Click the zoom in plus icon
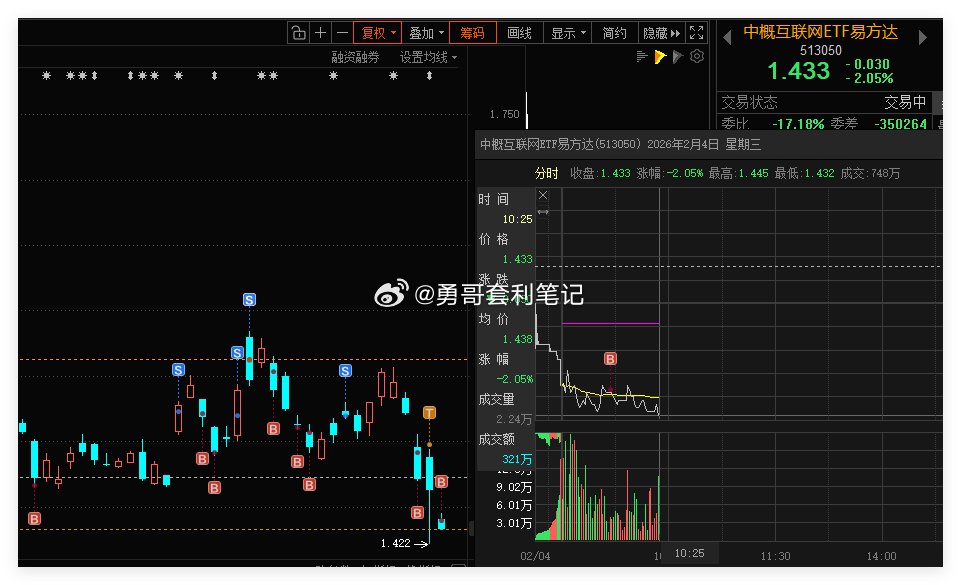The height and width of the screenshot is (585, 961). pos(319,32)
